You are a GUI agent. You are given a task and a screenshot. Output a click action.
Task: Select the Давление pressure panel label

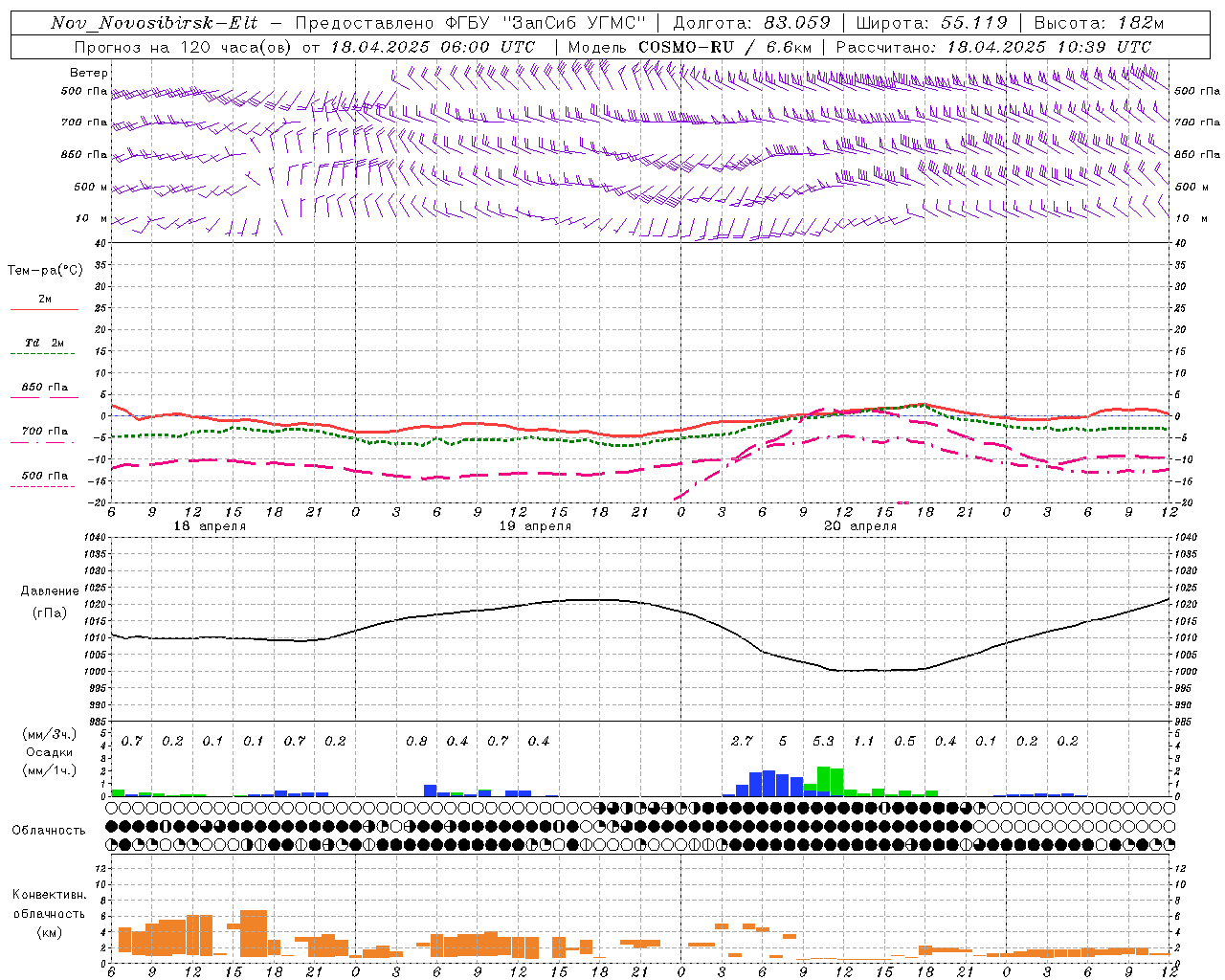[50, 591]
